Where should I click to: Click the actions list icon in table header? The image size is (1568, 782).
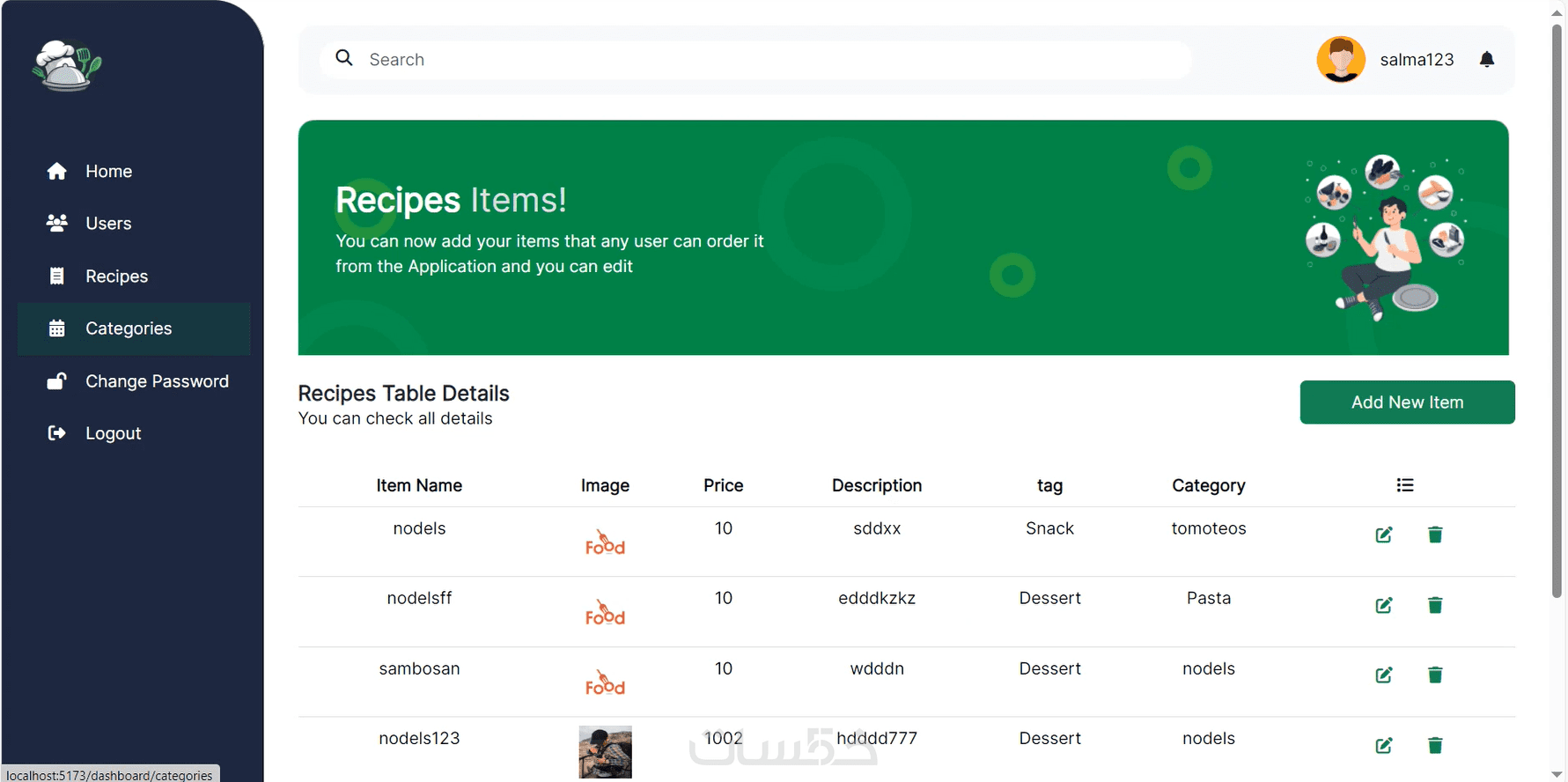[x=1405, y=485]
